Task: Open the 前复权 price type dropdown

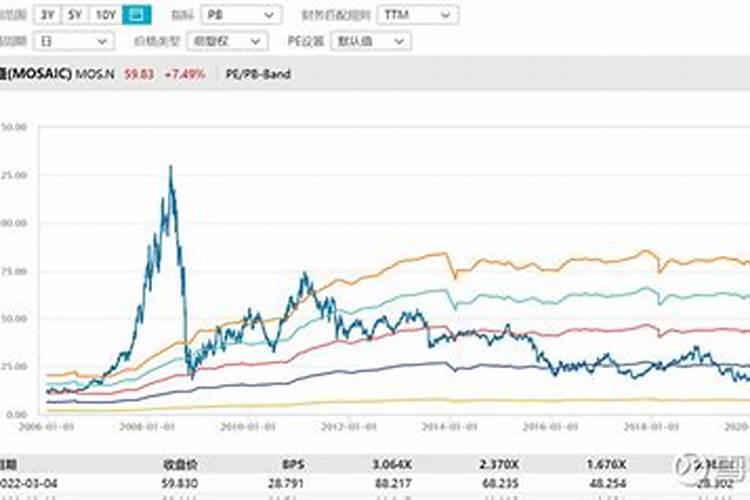Action: point(227,40)
